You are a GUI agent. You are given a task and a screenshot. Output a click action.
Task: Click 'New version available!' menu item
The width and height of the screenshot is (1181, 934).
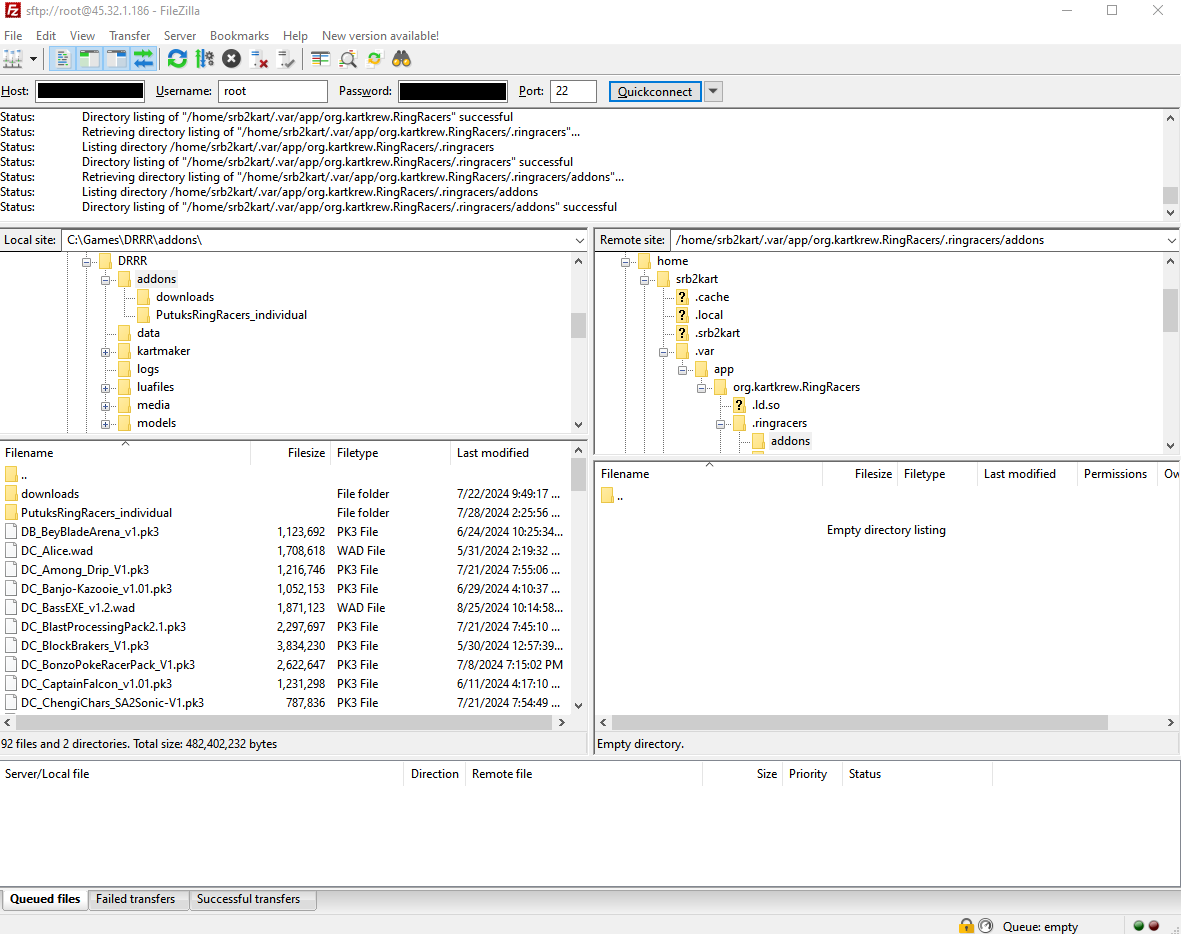tap(380, 35)
